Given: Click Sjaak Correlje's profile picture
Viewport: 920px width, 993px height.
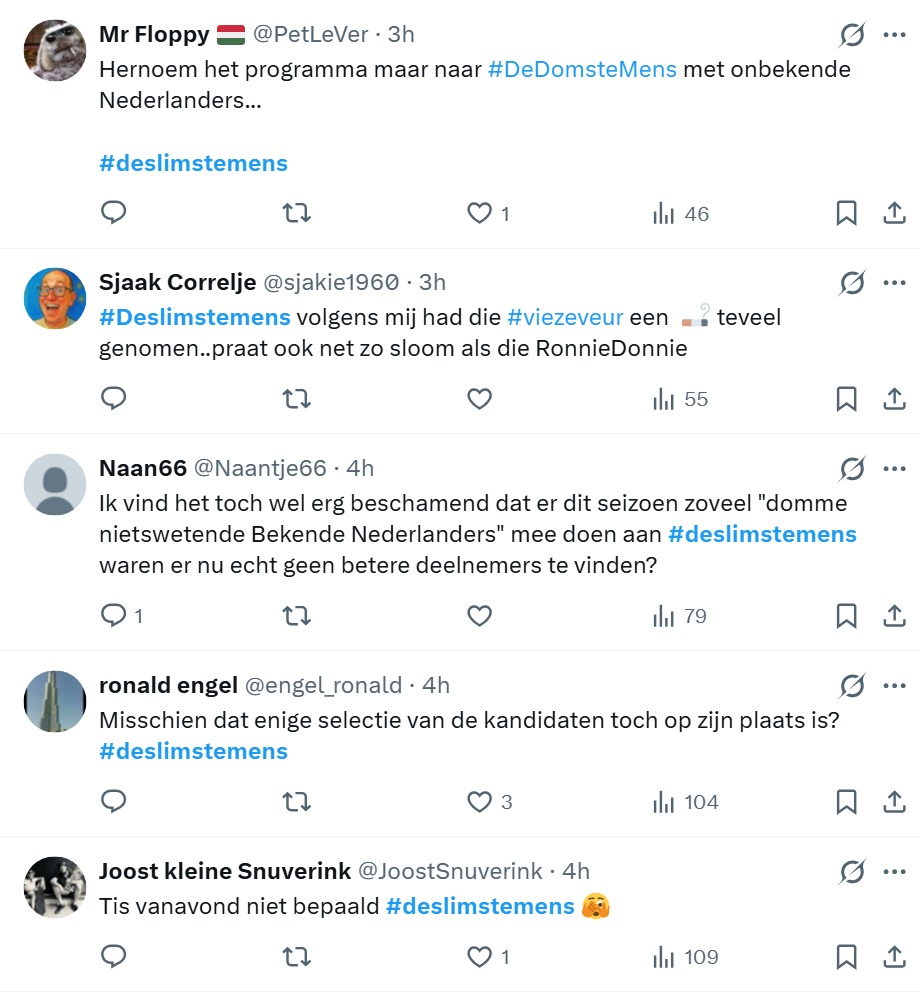Looking at the screenshot, I should tap(55, 298).
